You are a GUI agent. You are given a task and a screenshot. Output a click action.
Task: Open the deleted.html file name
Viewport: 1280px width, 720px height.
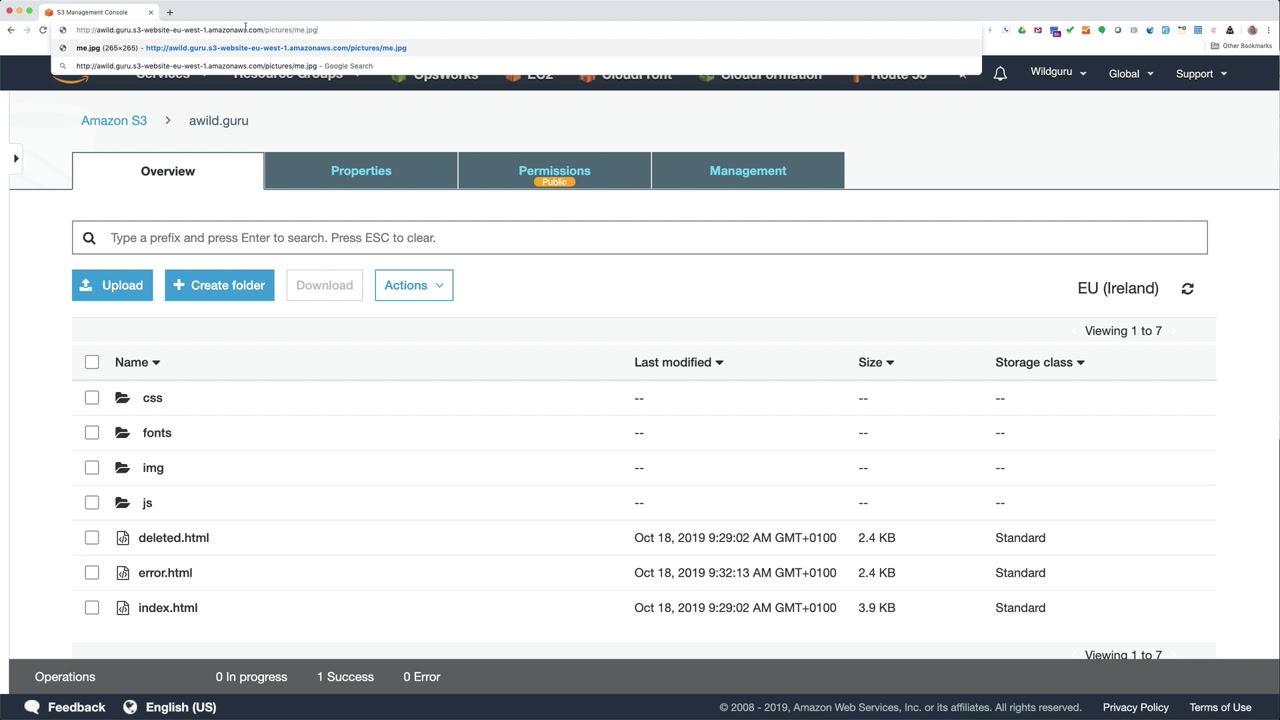pos(174,538)
